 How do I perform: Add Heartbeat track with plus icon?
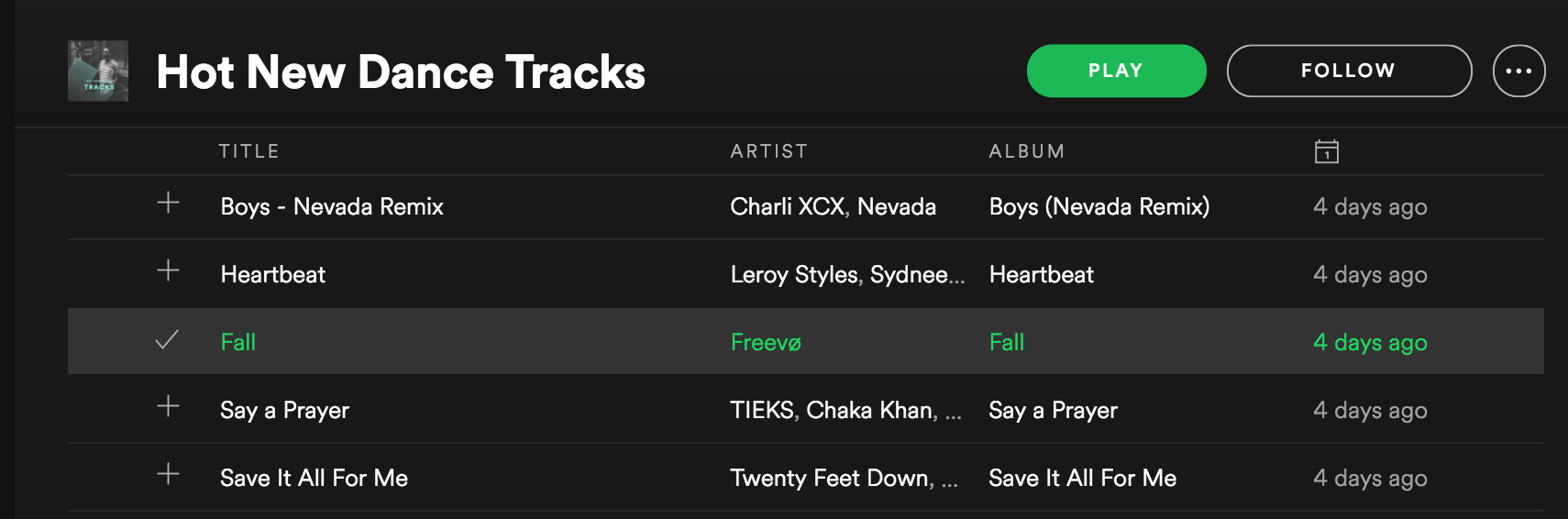tap(168, 271)
